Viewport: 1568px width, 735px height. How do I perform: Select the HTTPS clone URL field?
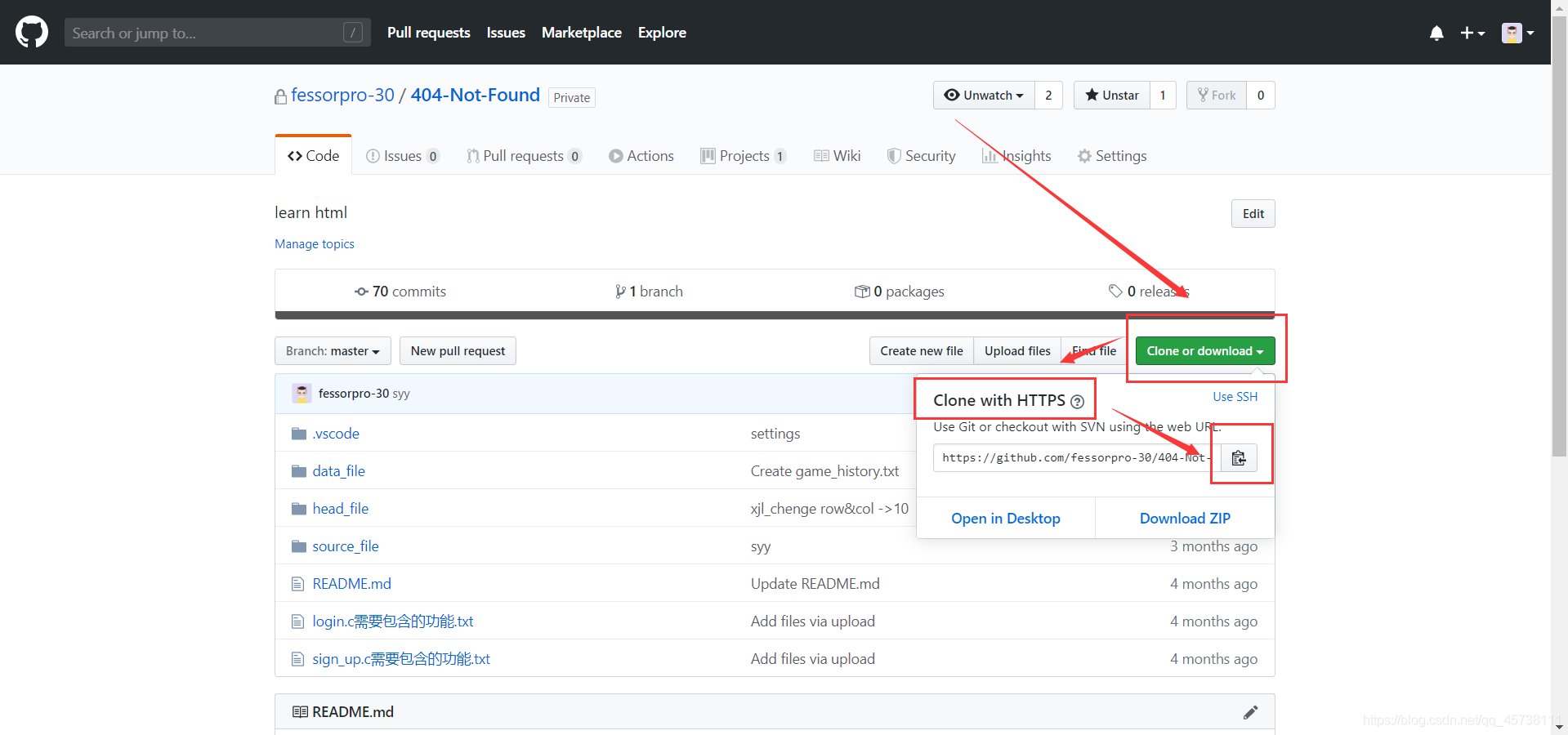pyautogui.click(x=1077, y=458)
